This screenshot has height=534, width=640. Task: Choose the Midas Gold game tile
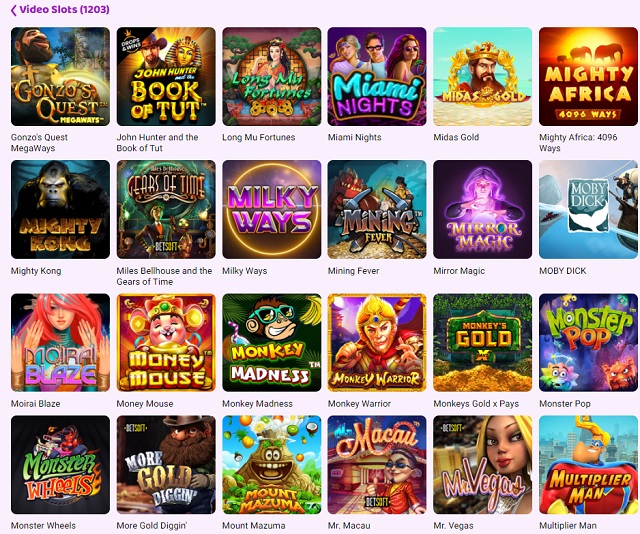pos(483,76)
